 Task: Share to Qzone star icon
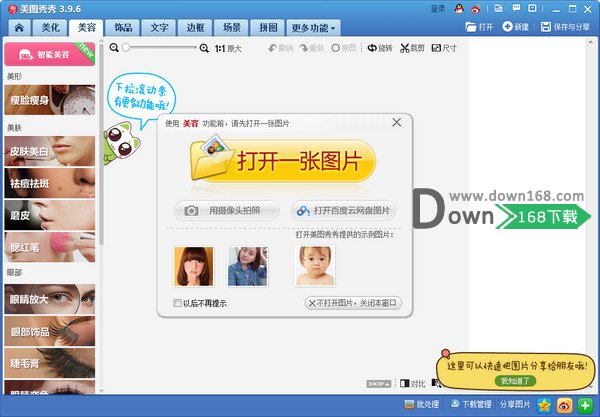tap(544, 405)
